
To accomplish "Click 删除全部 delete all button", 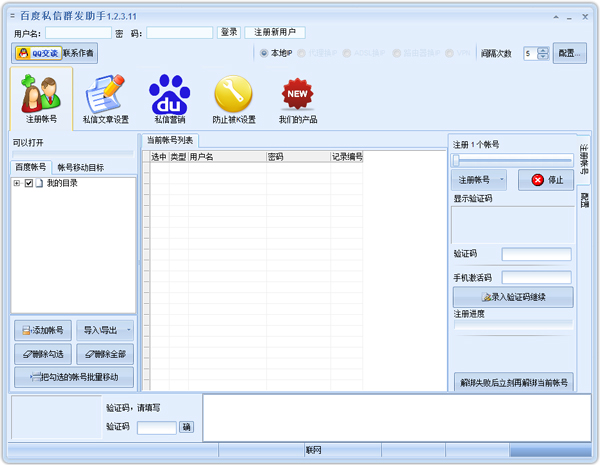I will tap(105, 354).
